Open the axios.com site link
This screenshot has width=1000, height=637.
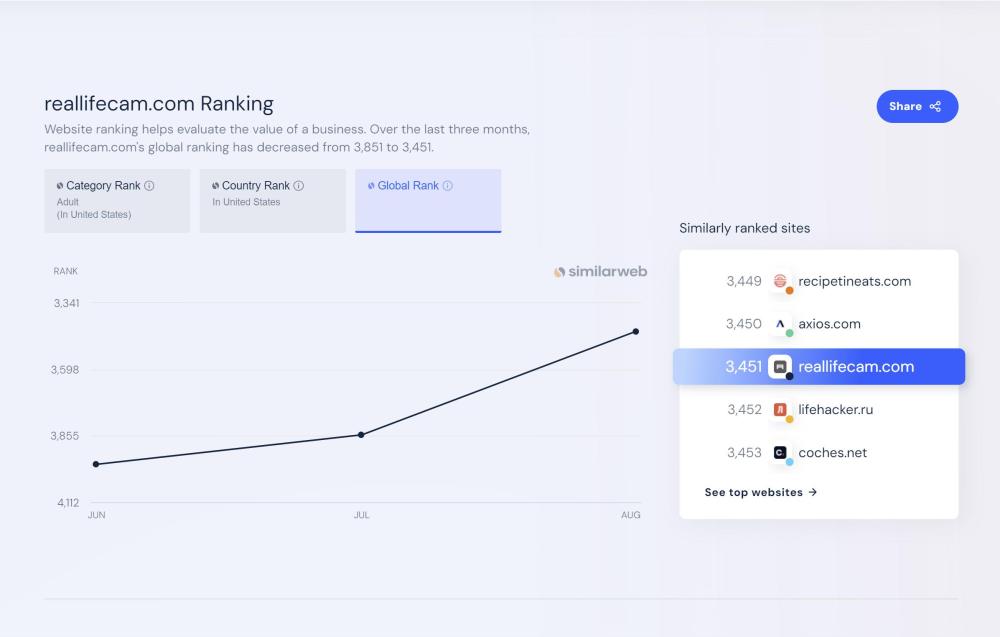[x=829, y=324]
